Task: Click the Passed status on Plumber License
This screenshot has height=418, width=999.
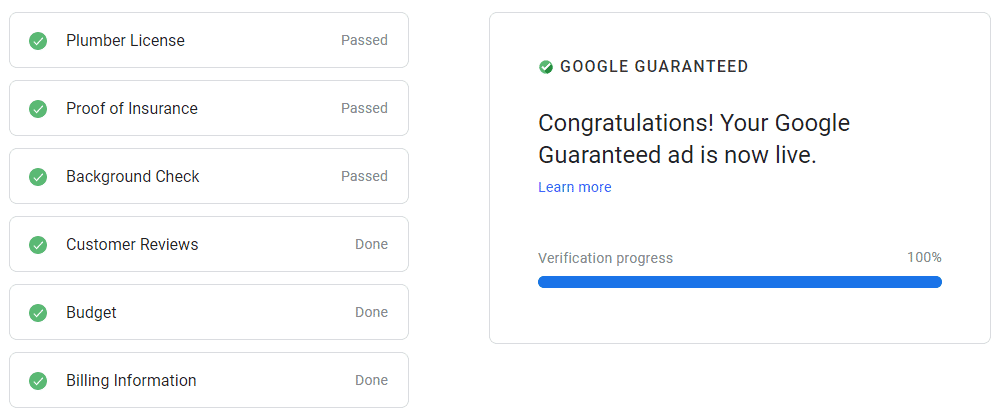Action: click(x=364, y=41)
